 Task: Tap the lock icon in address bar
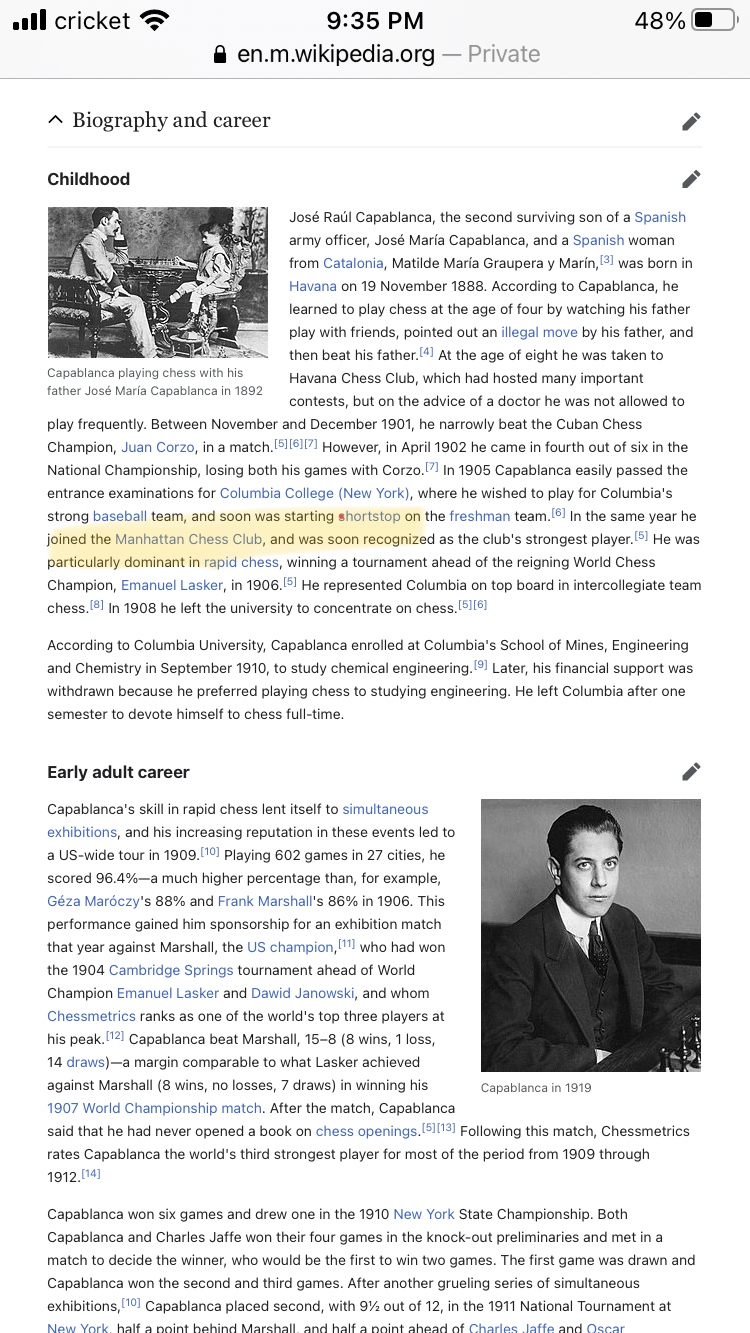coord(220,54)
